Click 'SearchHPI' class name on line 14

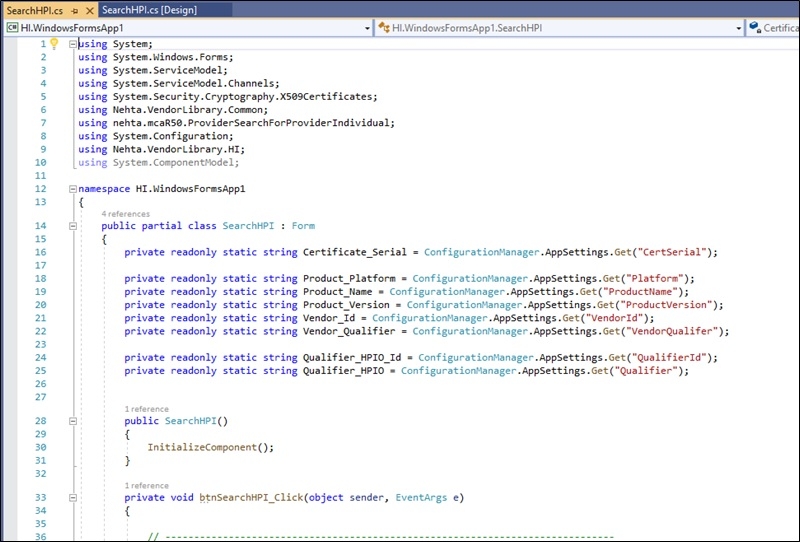(x=248, y=226)
